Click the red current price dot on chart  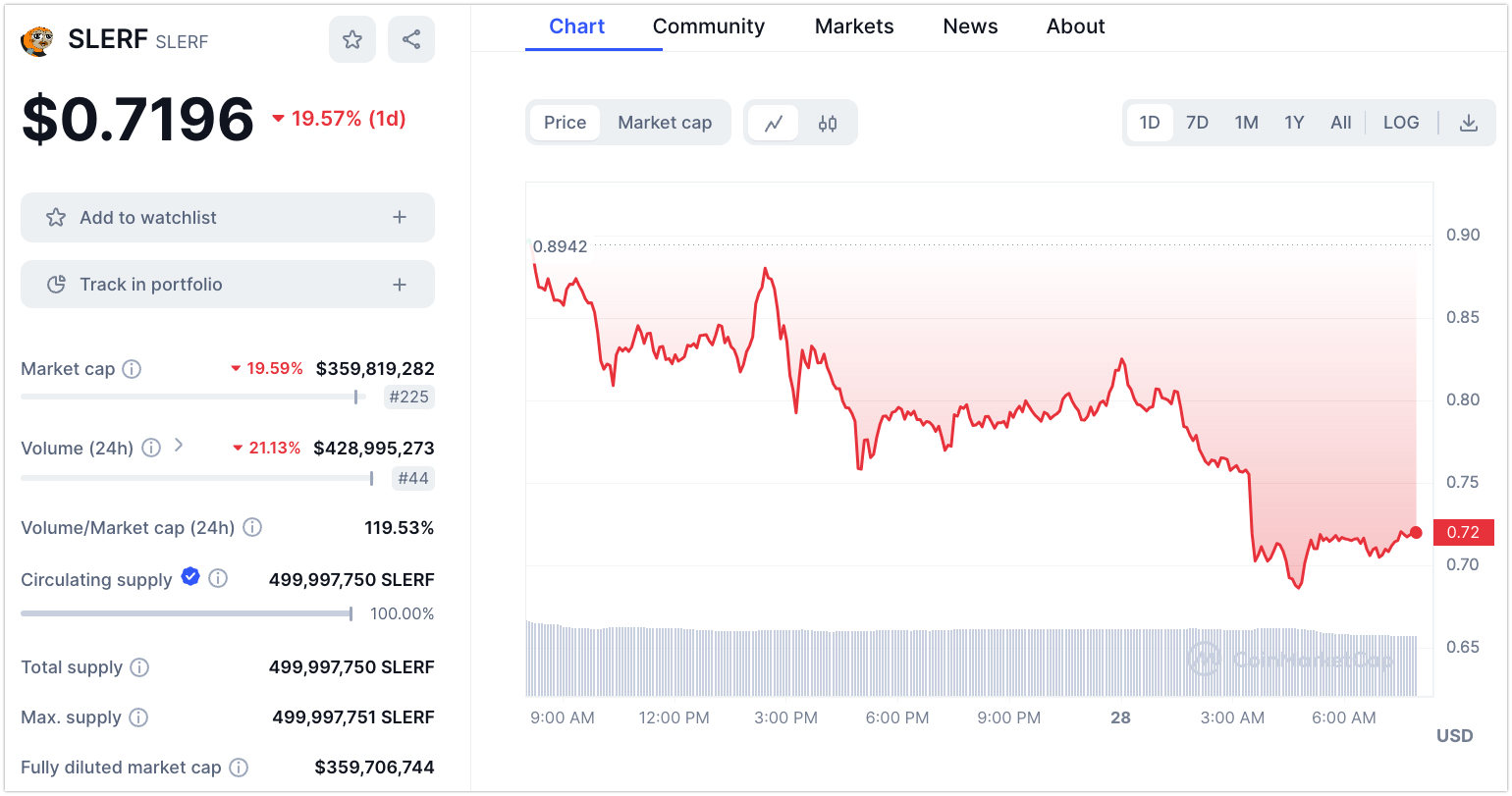click(x=1416, y=532)
